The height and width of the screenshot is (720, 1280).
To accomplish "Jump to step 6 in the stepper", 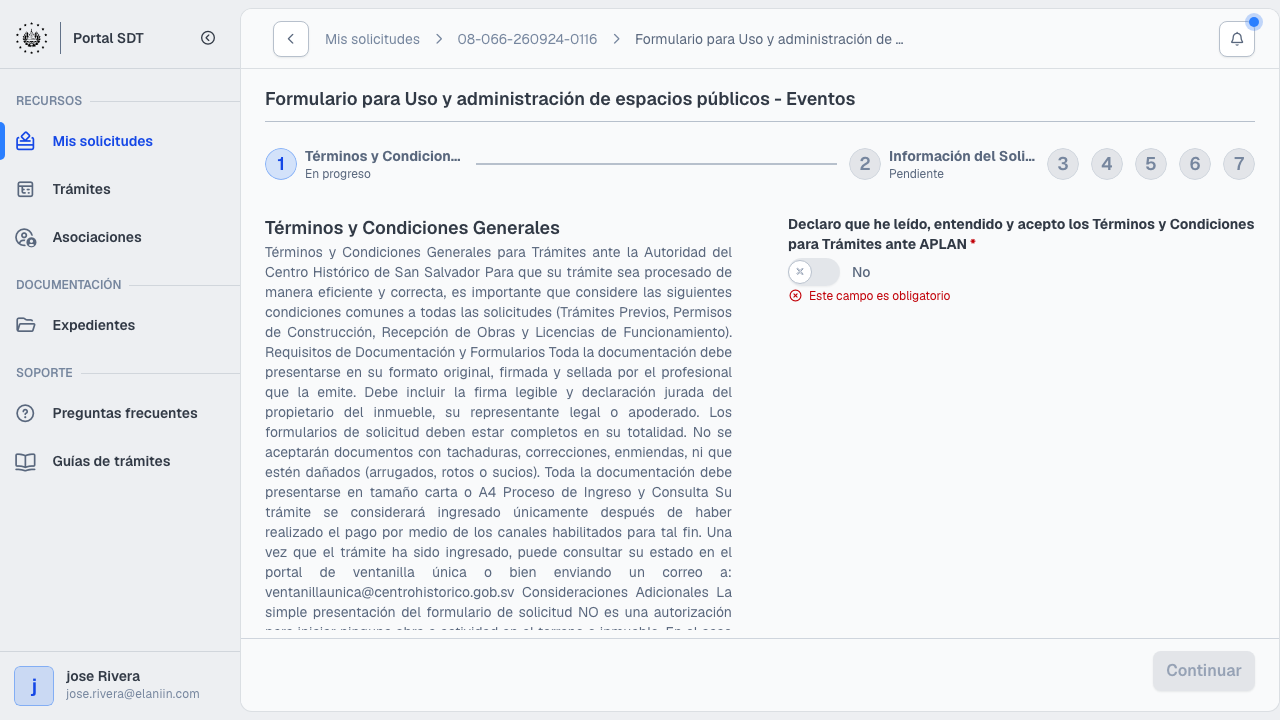I will point(1195,164).
